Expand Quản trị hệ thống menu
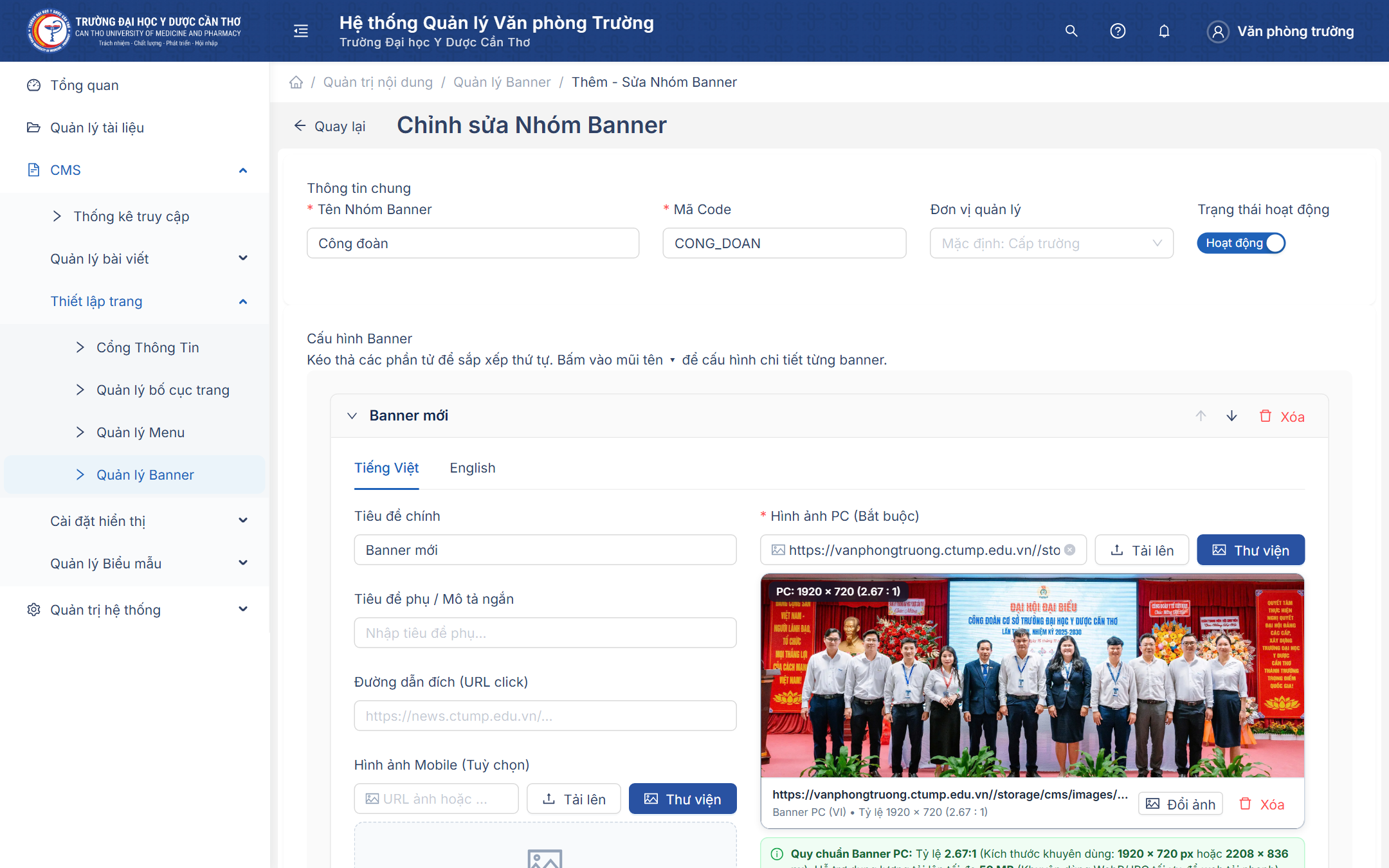1389x868 pixels. coord(243,610)
